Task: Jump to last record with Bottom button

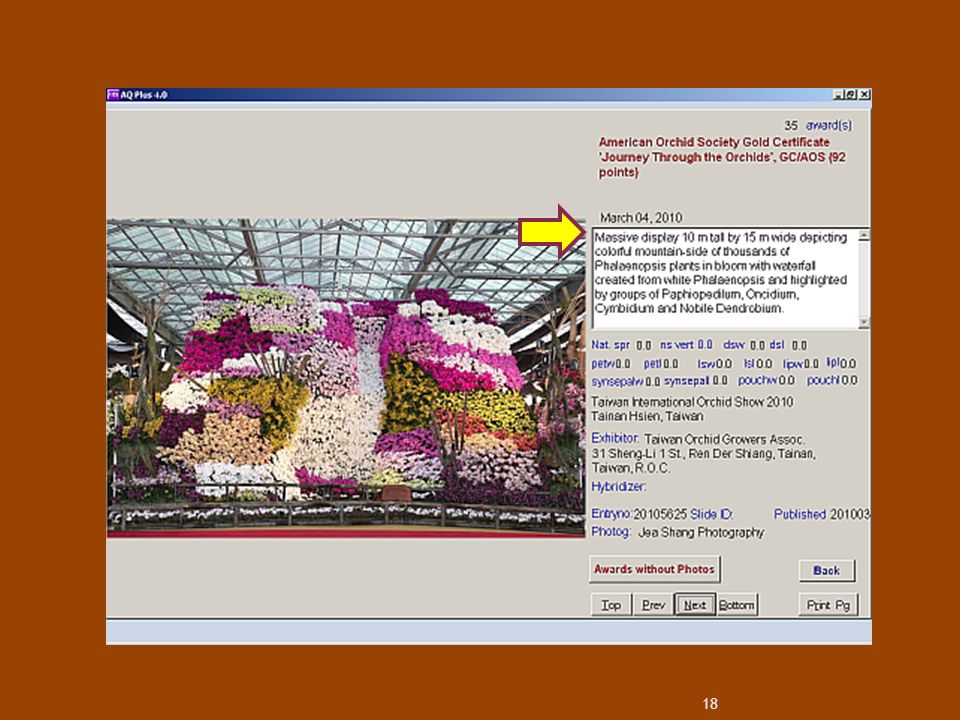Action: pyautogui.click(x=737, y=605)
